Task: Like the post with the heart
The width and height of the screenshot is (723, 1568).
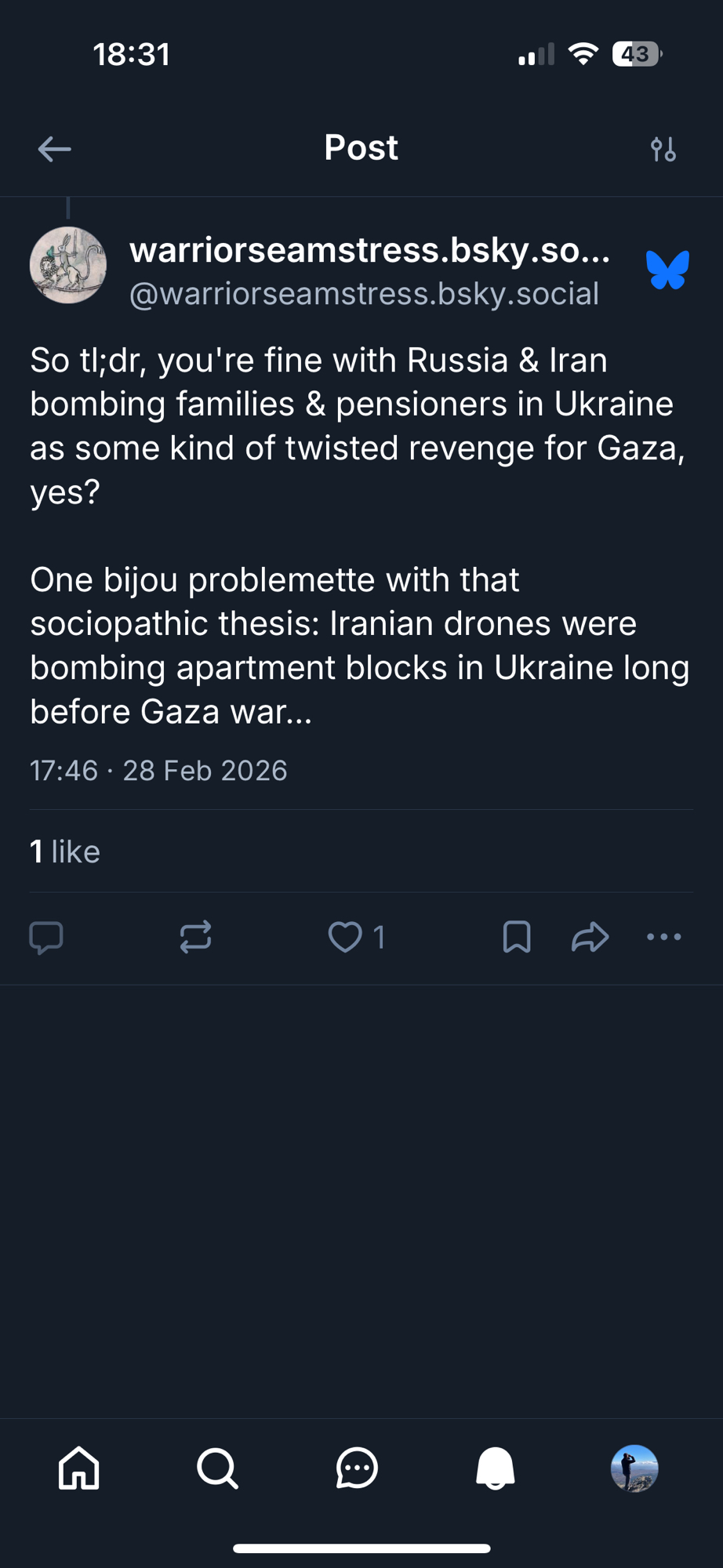Action: click(345, 937)
